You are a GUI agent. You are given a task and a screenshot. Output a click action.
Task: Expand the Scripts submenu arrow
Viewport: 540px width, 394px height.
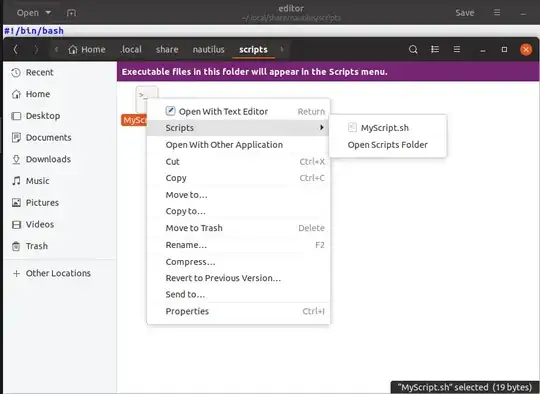(x=321, y=127)
